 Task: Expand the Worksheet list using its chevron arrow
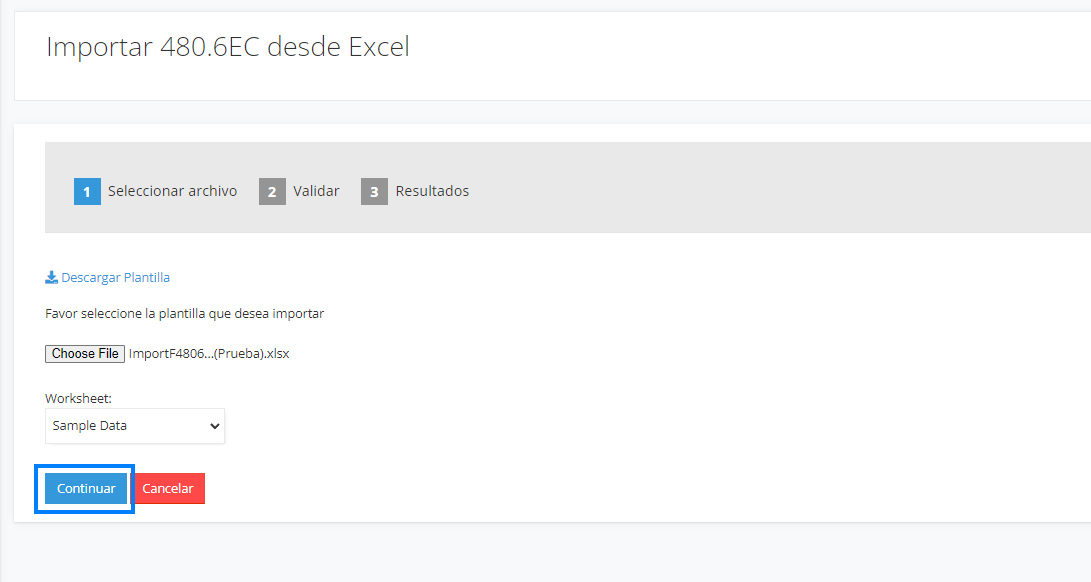pos(214,426)
